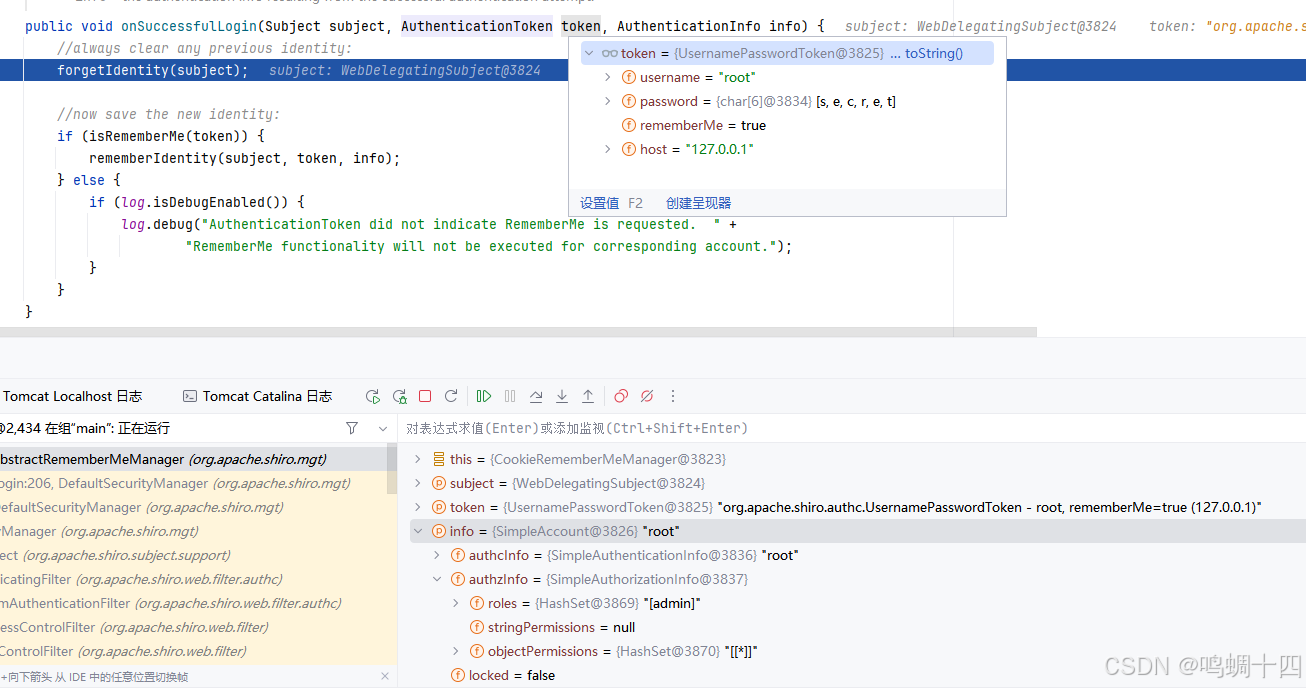Expand the objectPermissions HashSet field

456,651
